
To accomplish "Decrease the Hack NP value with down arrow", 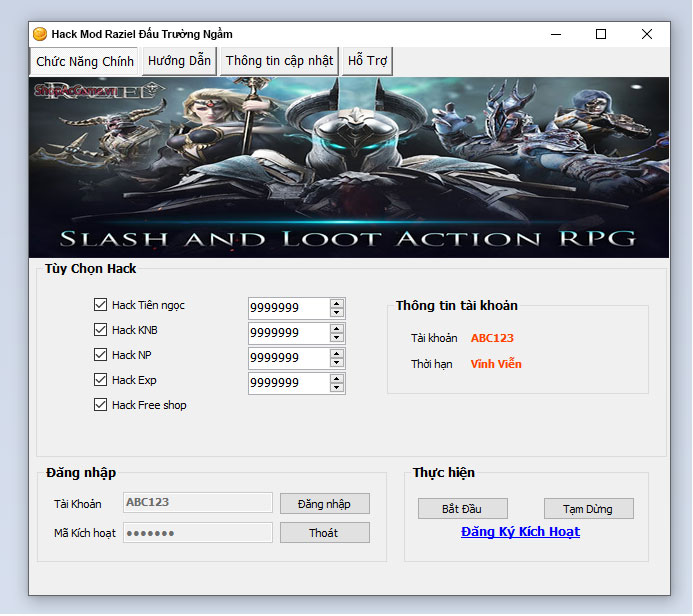I will pyautogui.click(x=337, y=362).
